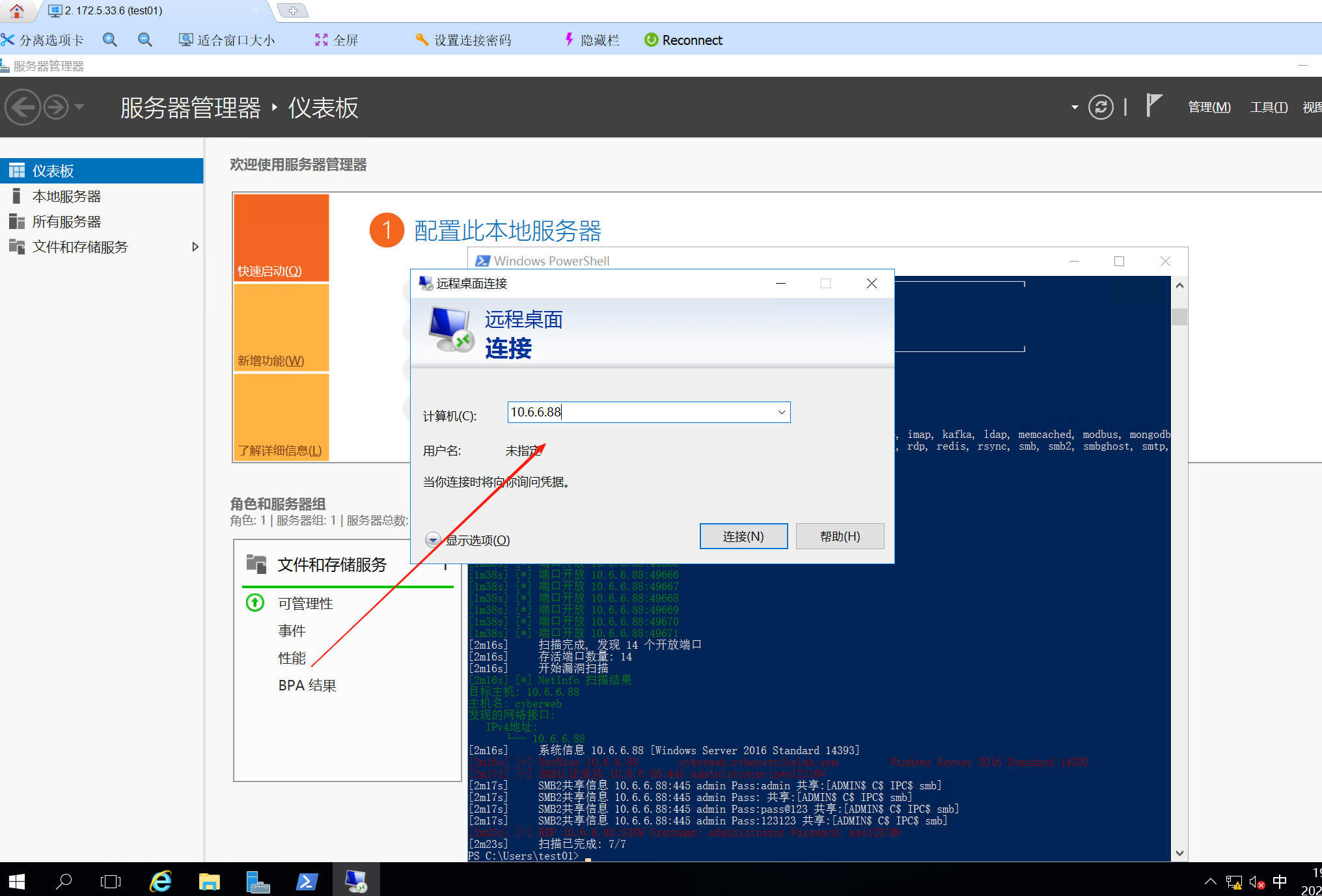
Task: Select Local Server in sidebar
Action: coord(66,196)
